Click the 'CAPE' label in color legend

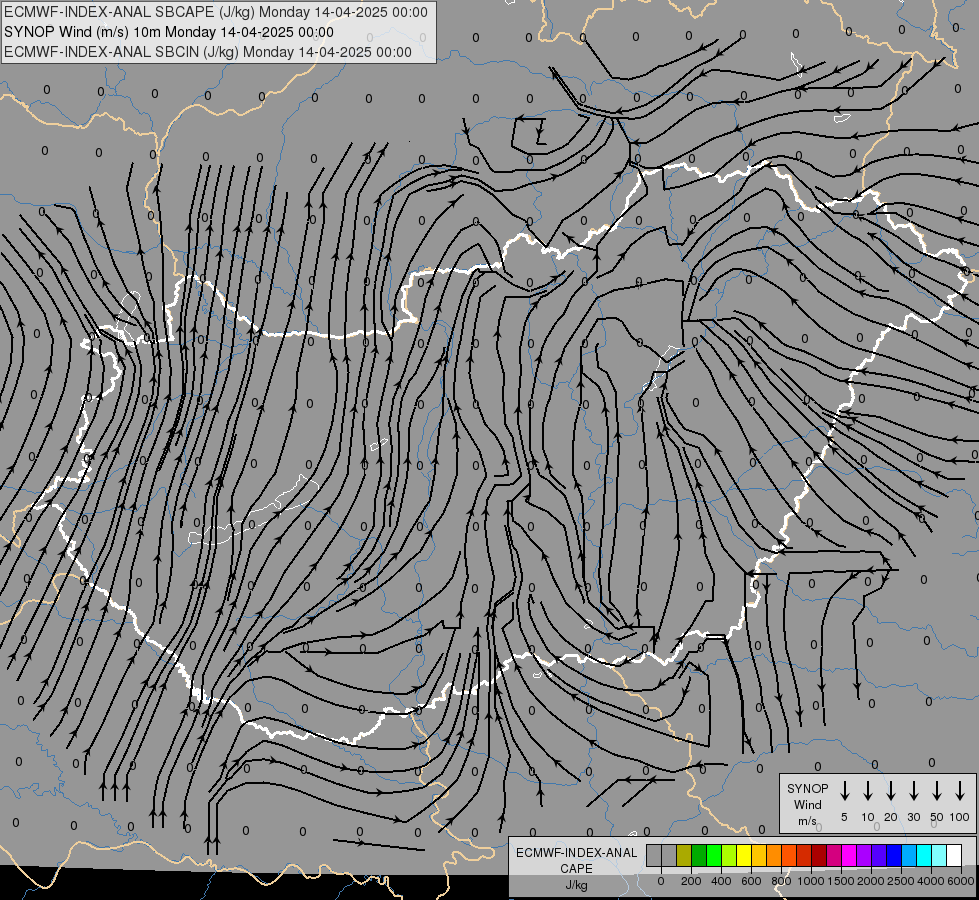click(576, 869)
